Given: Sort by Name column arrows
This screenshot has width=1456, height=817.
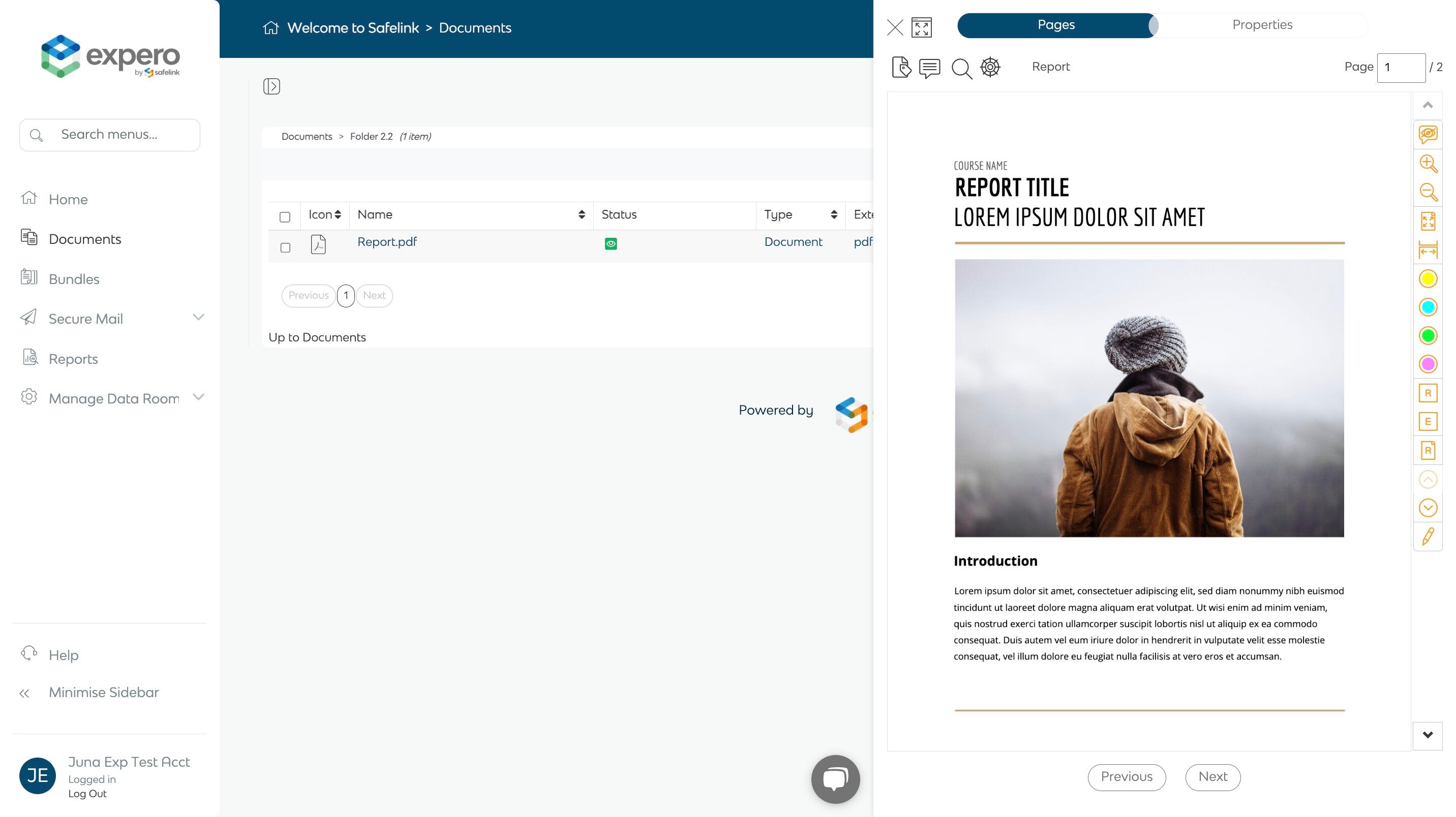Looking at the screenshot, I should point(581,215).
